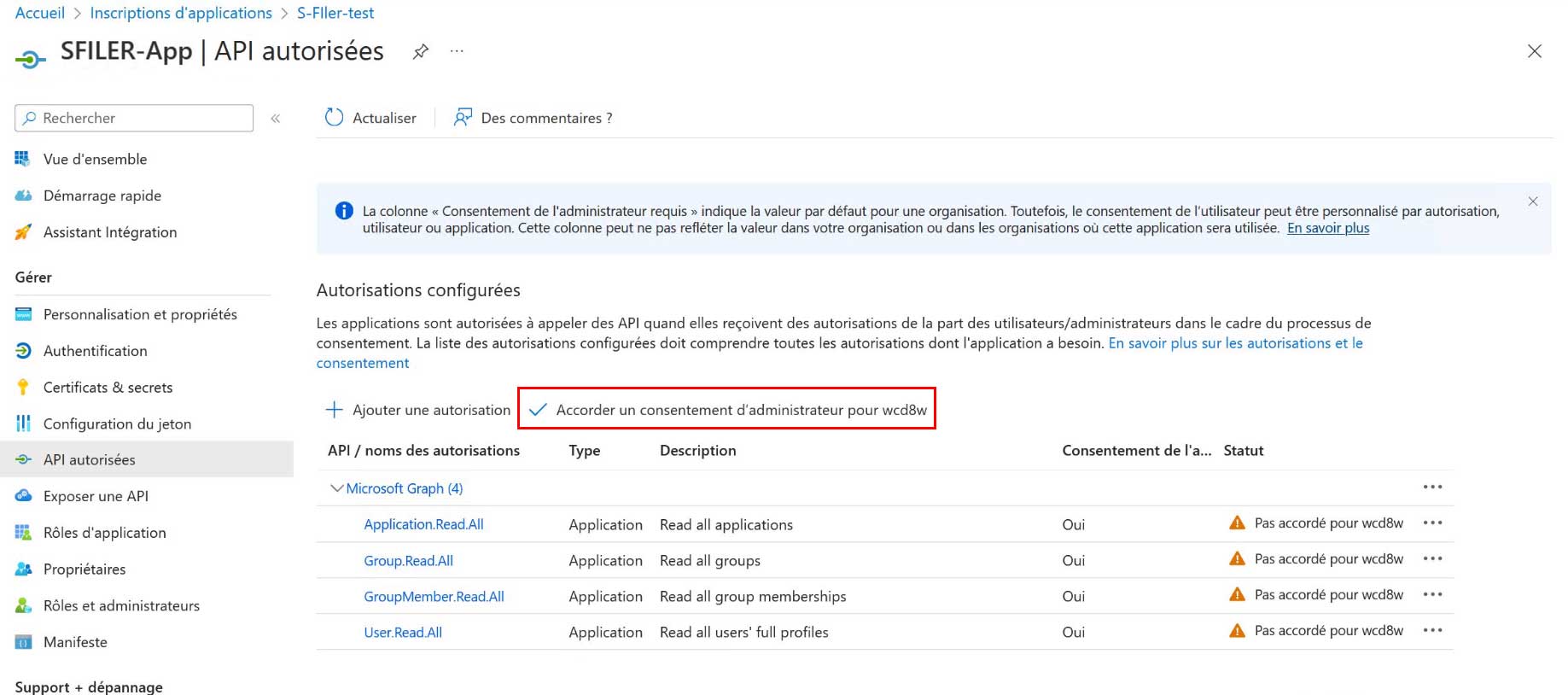Click 'Pas accordé pour wcd8w' in User.Read.All row
This screenshot has width=1568, height=695.
coord(1329,631)
